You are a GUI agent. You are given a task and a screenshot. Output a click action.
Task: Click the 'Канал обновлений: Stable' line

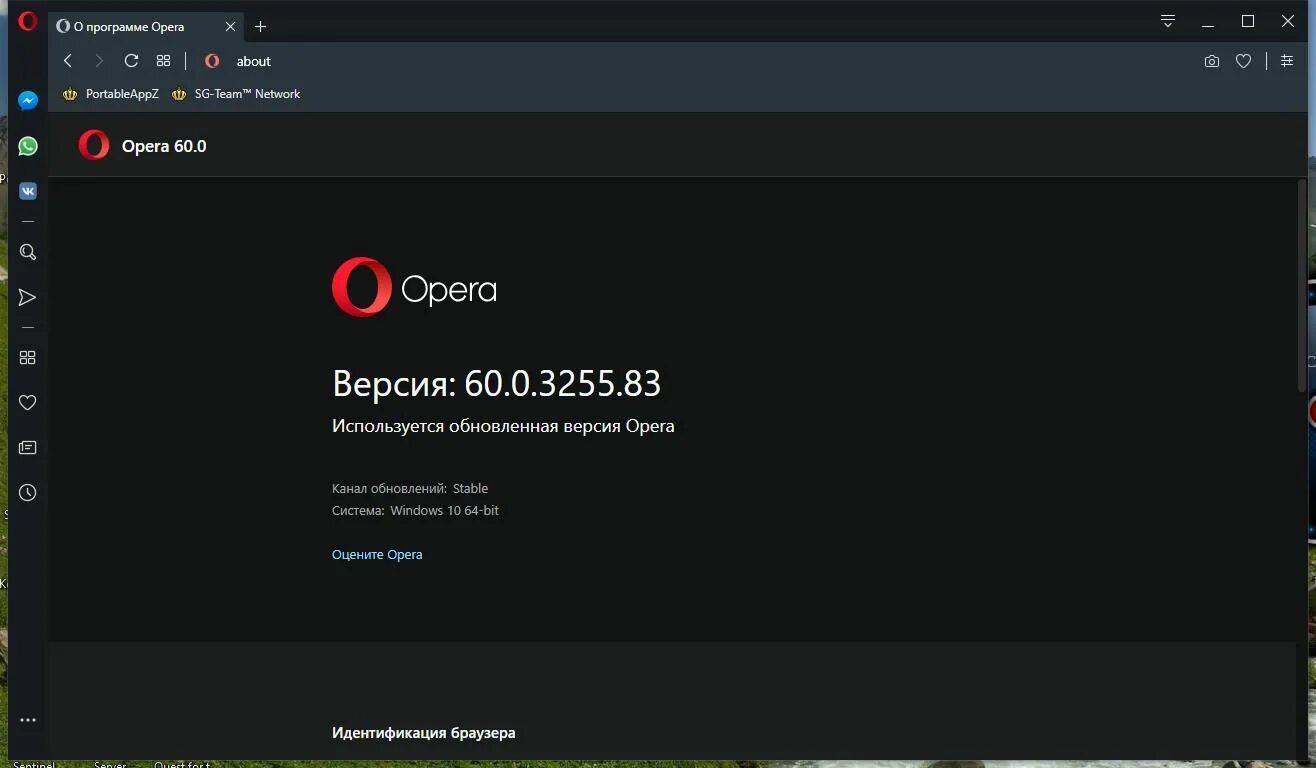pyautogui.click(x=410, y=489)
